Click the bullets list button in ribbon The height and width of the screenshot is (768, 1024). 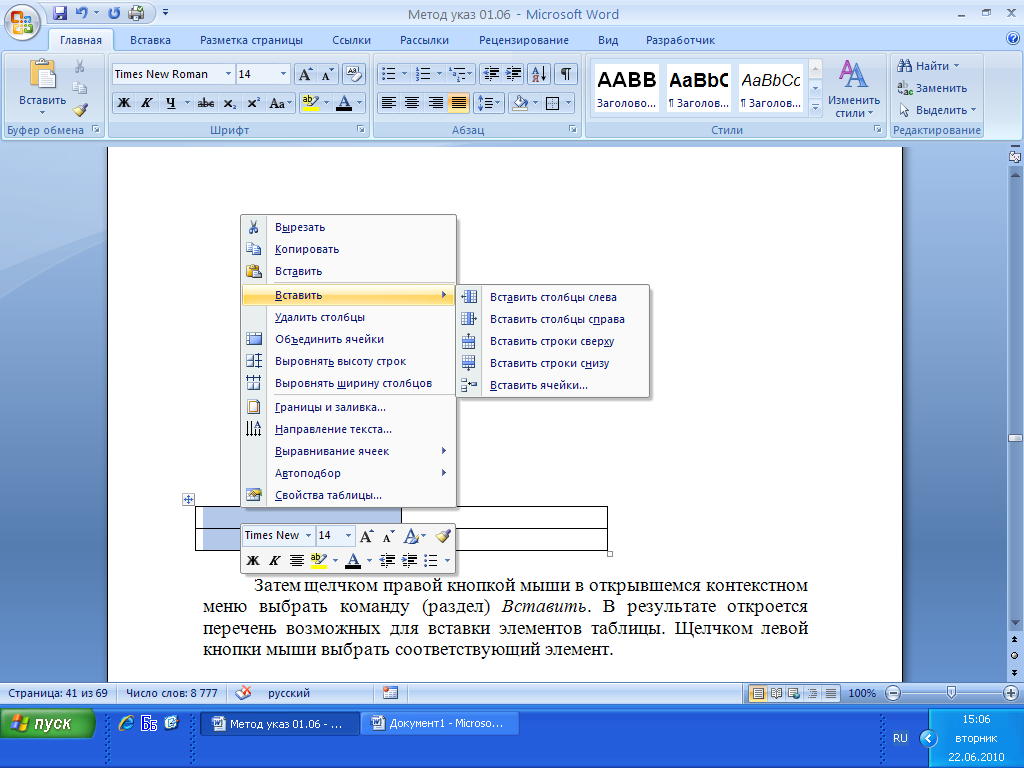pos(389,74)
